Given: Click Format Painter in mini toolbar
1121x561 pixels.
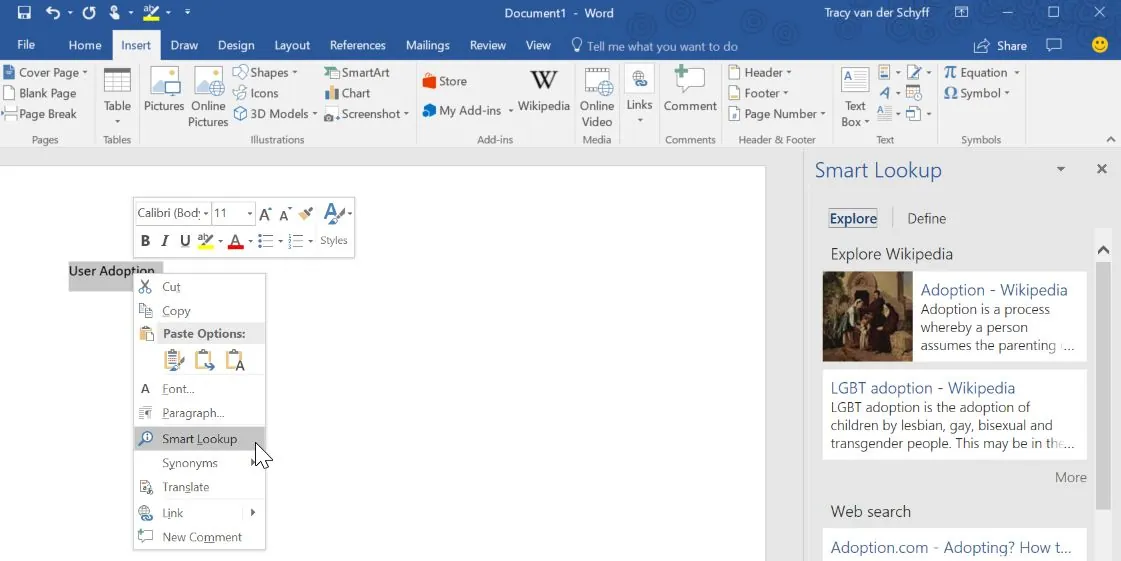Looking at the screenshot, I should click(306, 213).
